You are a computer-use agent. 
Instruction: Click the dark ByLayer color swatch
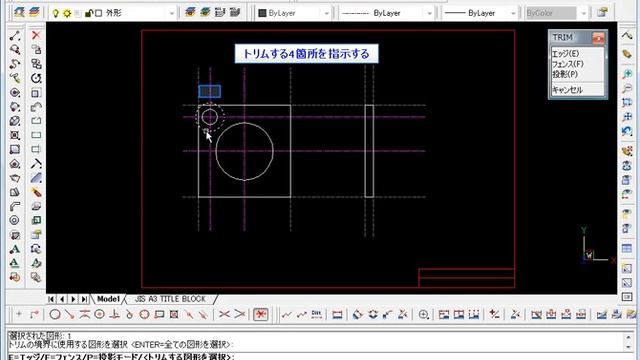[x=262, y=13]
